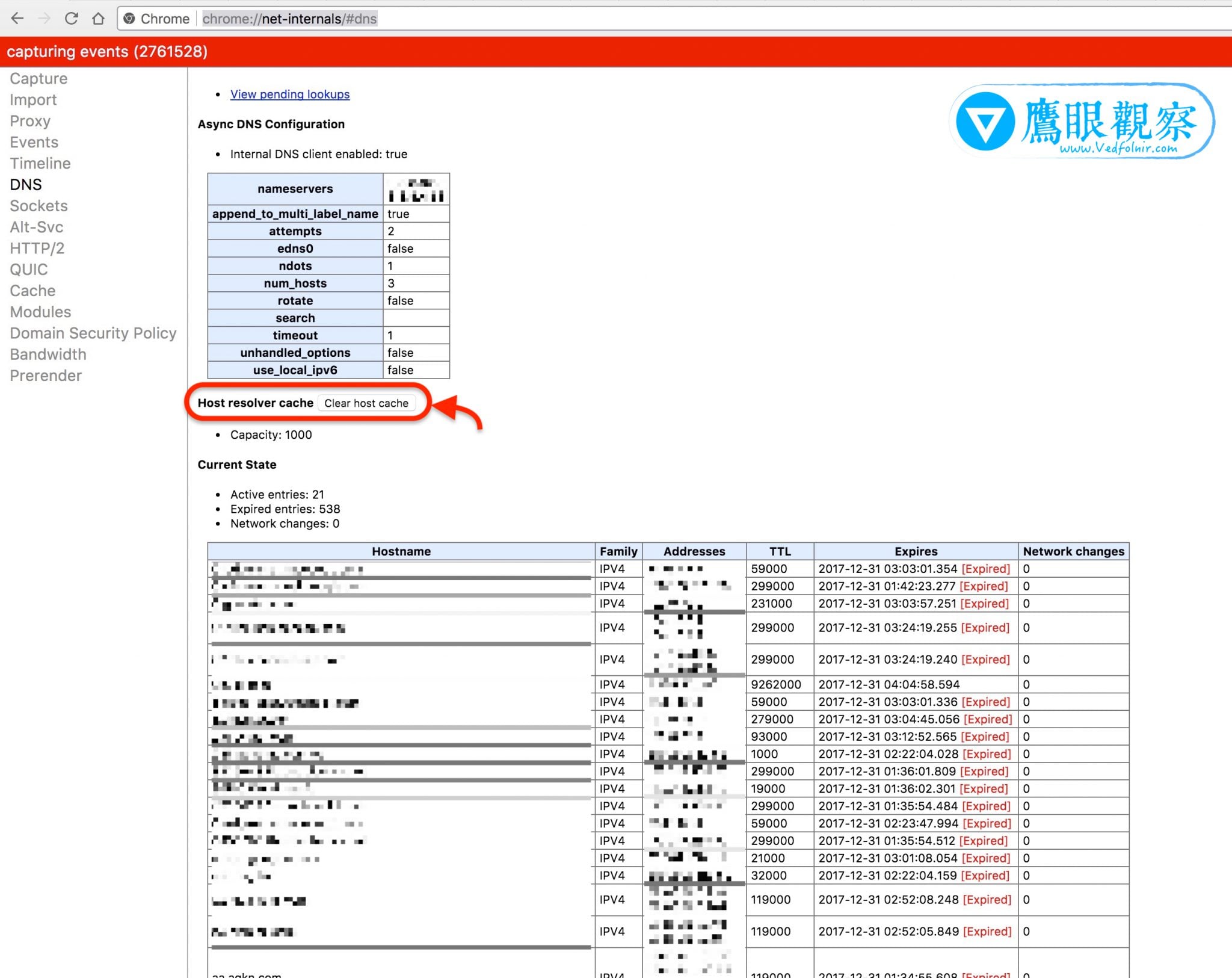Image resolution: width=1232 pixels, height=978 pixels.
Task: Go to the Sockets section
Action: tap(38, 206)
